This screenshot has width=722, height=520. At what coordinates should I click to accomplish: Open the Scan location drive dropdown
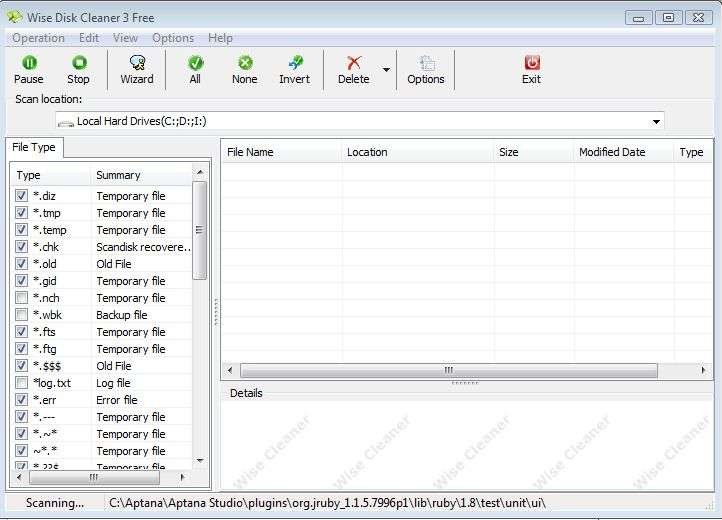tap(656, 121)
